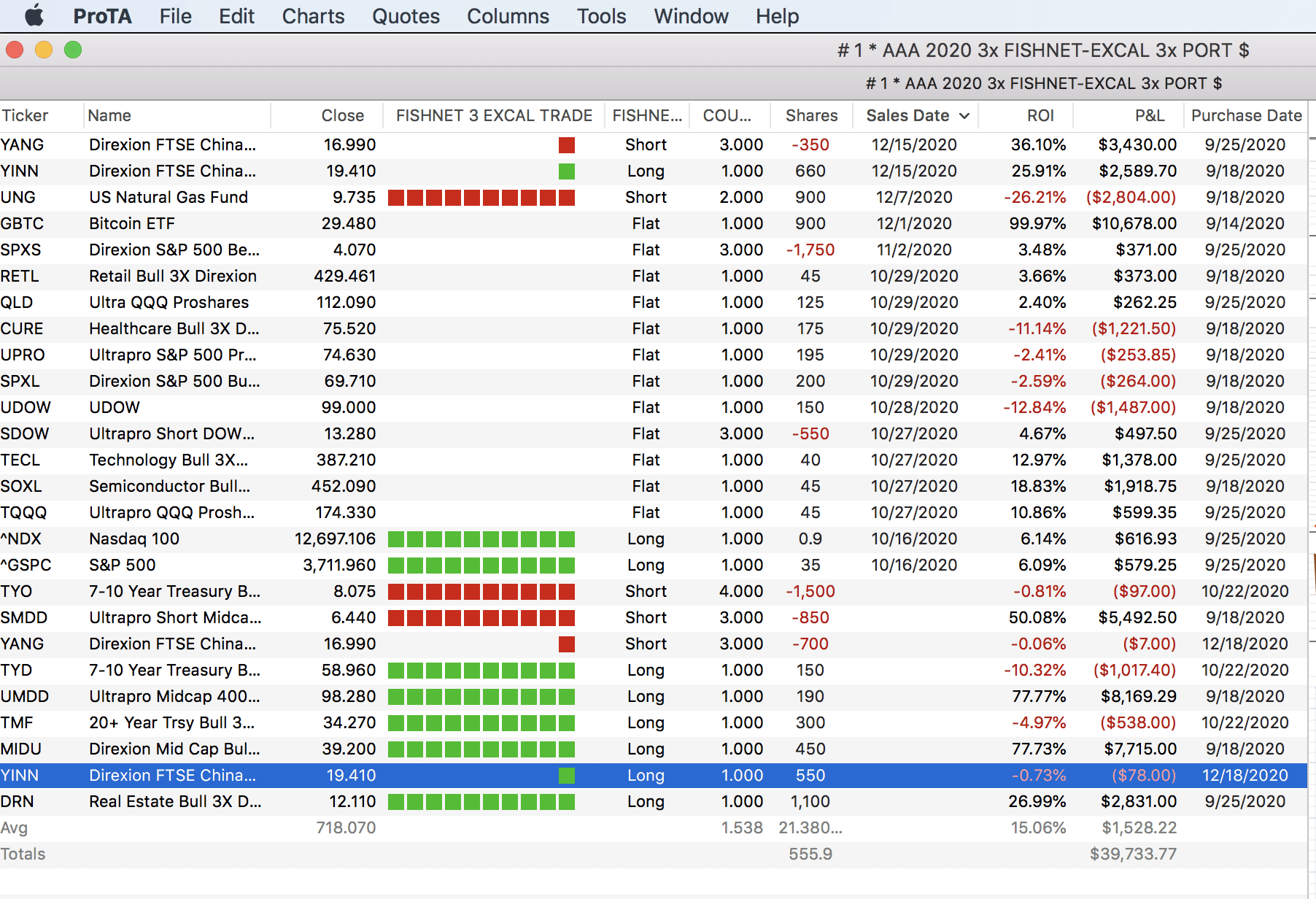The image size is (1316, 899).
Task: Sort by the ROI column header
Action: (1040, 115)
